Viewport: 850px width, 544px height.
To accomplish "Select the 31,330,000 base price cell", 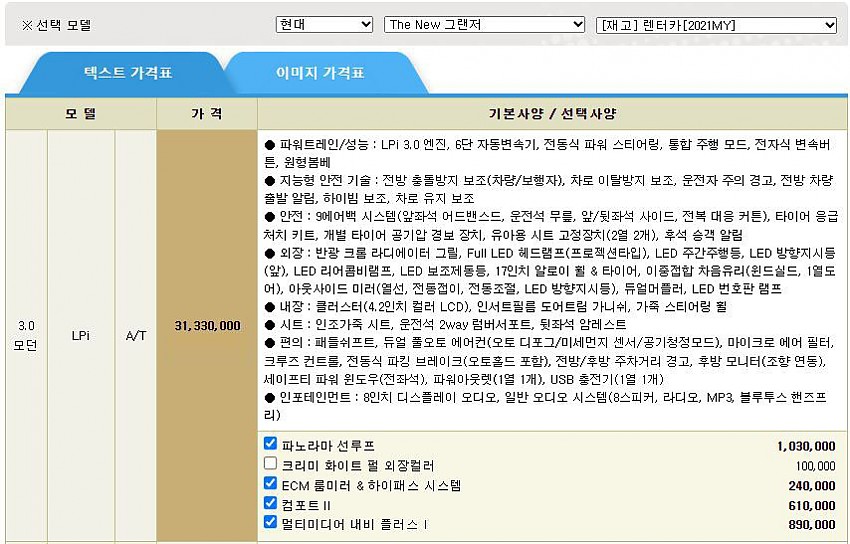I will click(x=207, y=326).
